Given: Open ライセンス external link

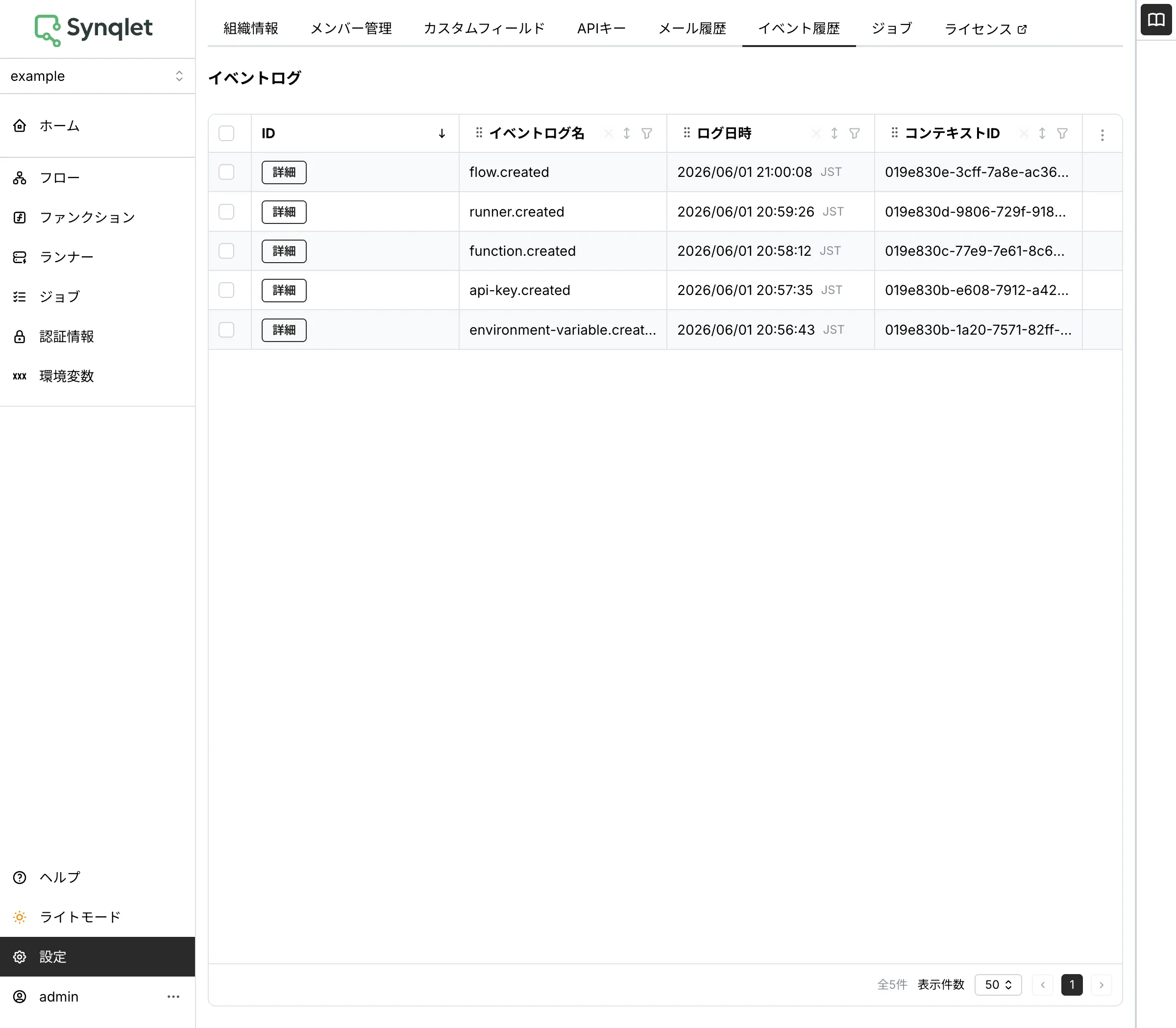Looking at the screenshot, I should coord(985,29).
